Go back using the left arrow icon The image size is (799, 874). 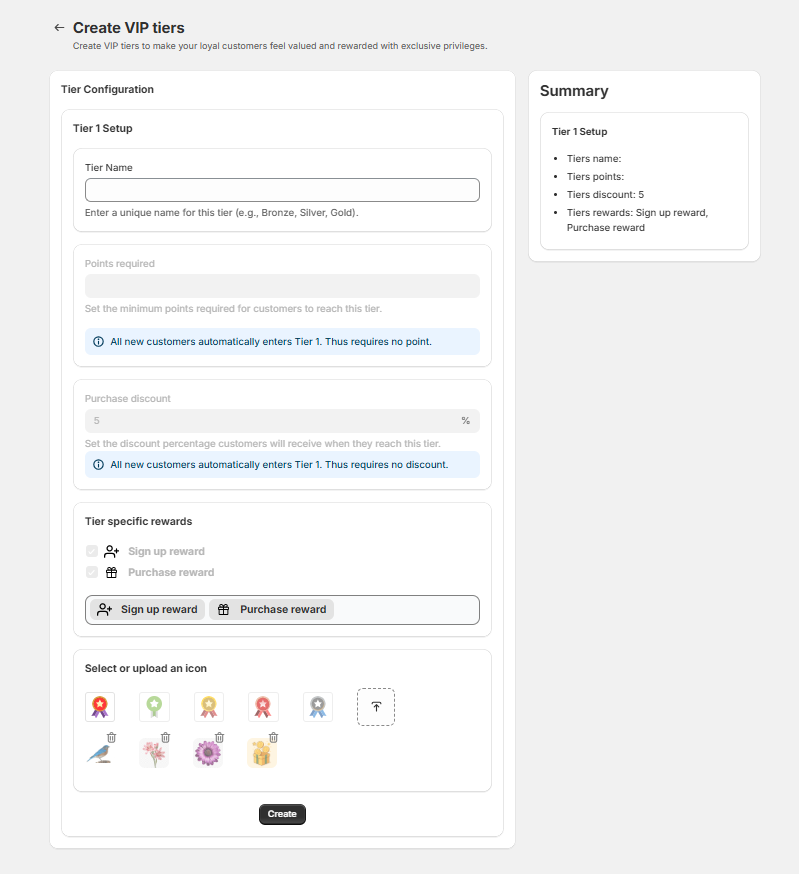59,28
